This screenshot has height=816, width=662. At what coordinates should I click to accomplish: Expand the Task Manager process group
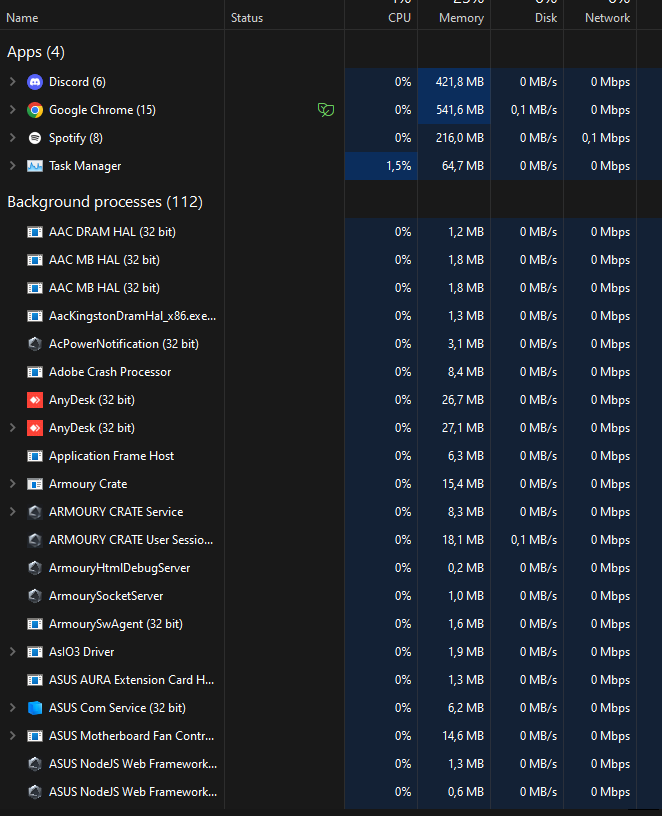pos(12,166)
